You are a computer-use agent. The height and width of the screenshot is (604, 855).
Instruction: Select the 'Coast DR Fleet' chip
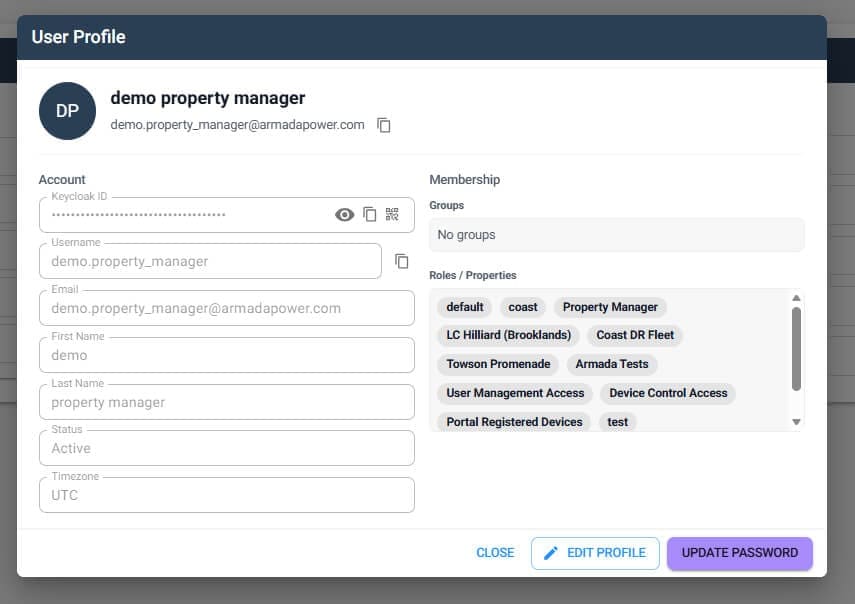point(635,335)
